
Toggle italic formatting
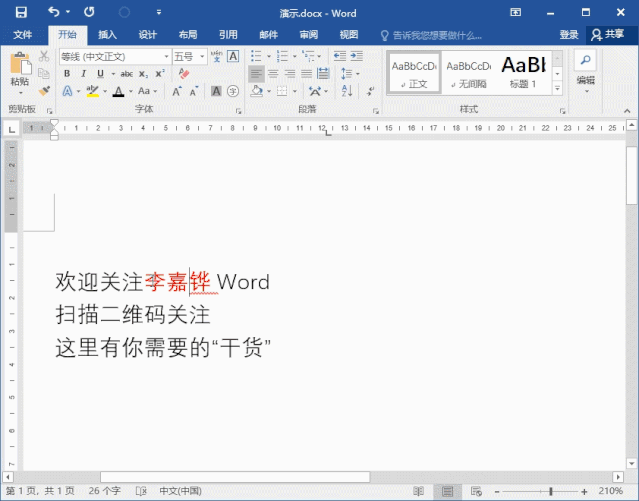pos(84,74)
